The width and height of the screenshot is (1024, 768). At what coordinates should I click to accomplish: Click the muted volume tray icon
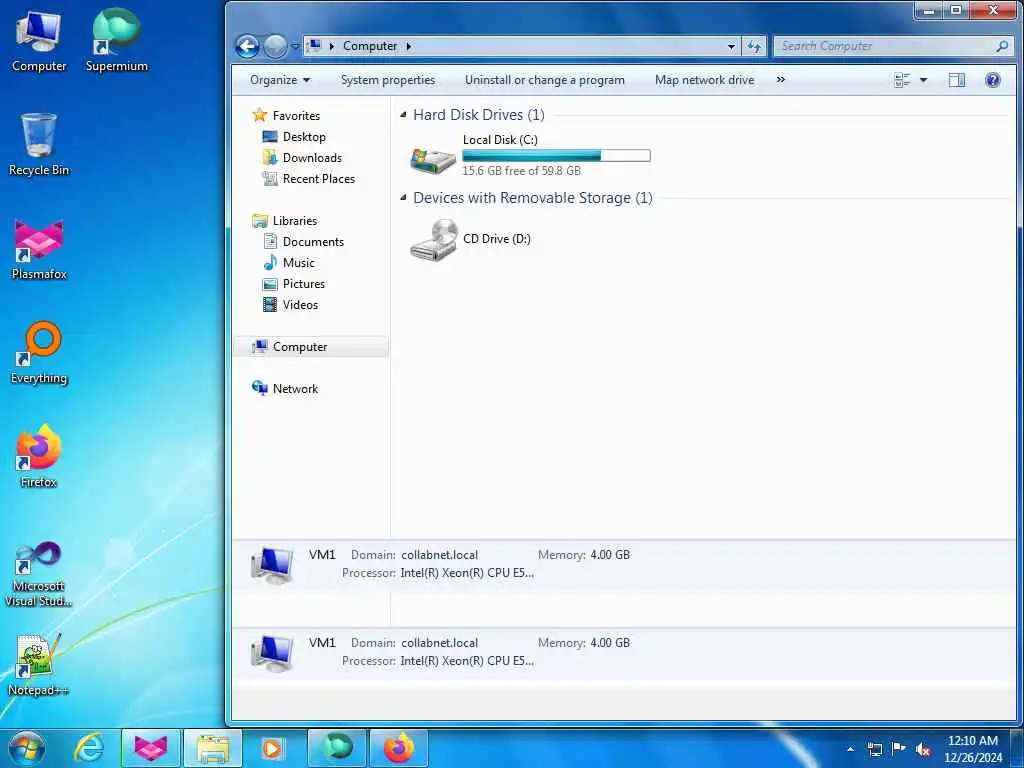pyautogui.click(x=923, y=750)
